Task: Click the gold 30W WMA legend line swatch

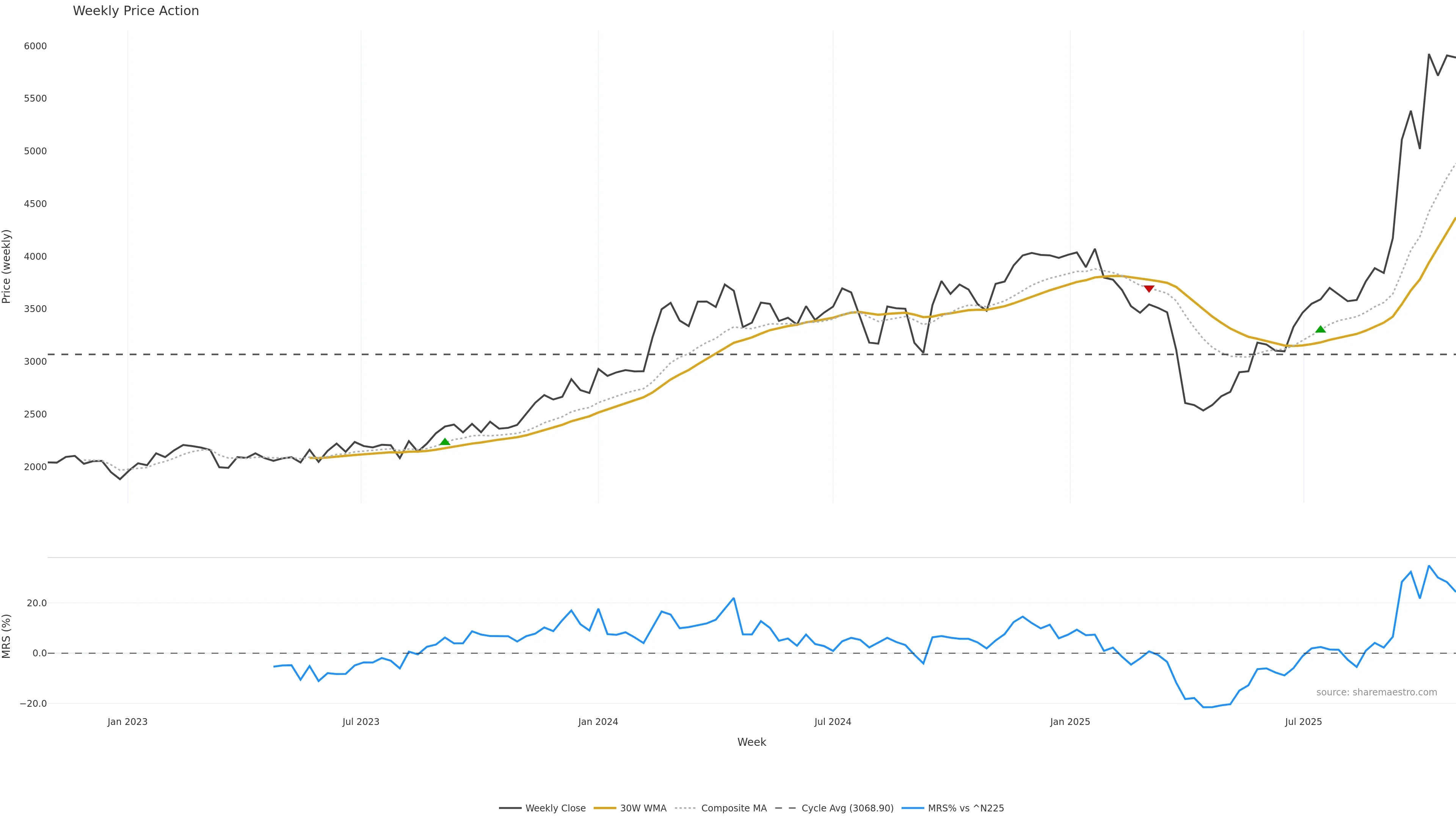Action: [604, 808]
